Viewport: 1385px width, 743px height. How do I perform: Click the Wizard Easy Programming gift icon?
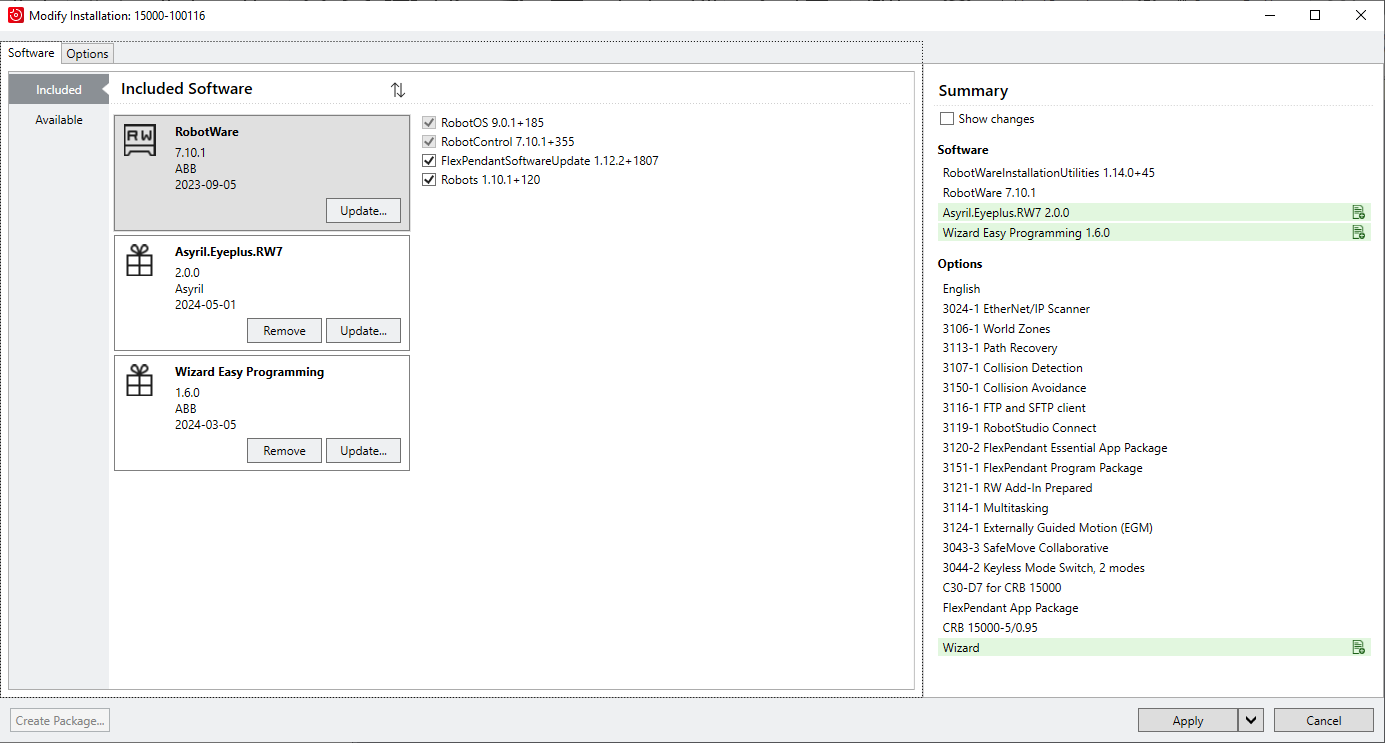[x=140, y=381]
